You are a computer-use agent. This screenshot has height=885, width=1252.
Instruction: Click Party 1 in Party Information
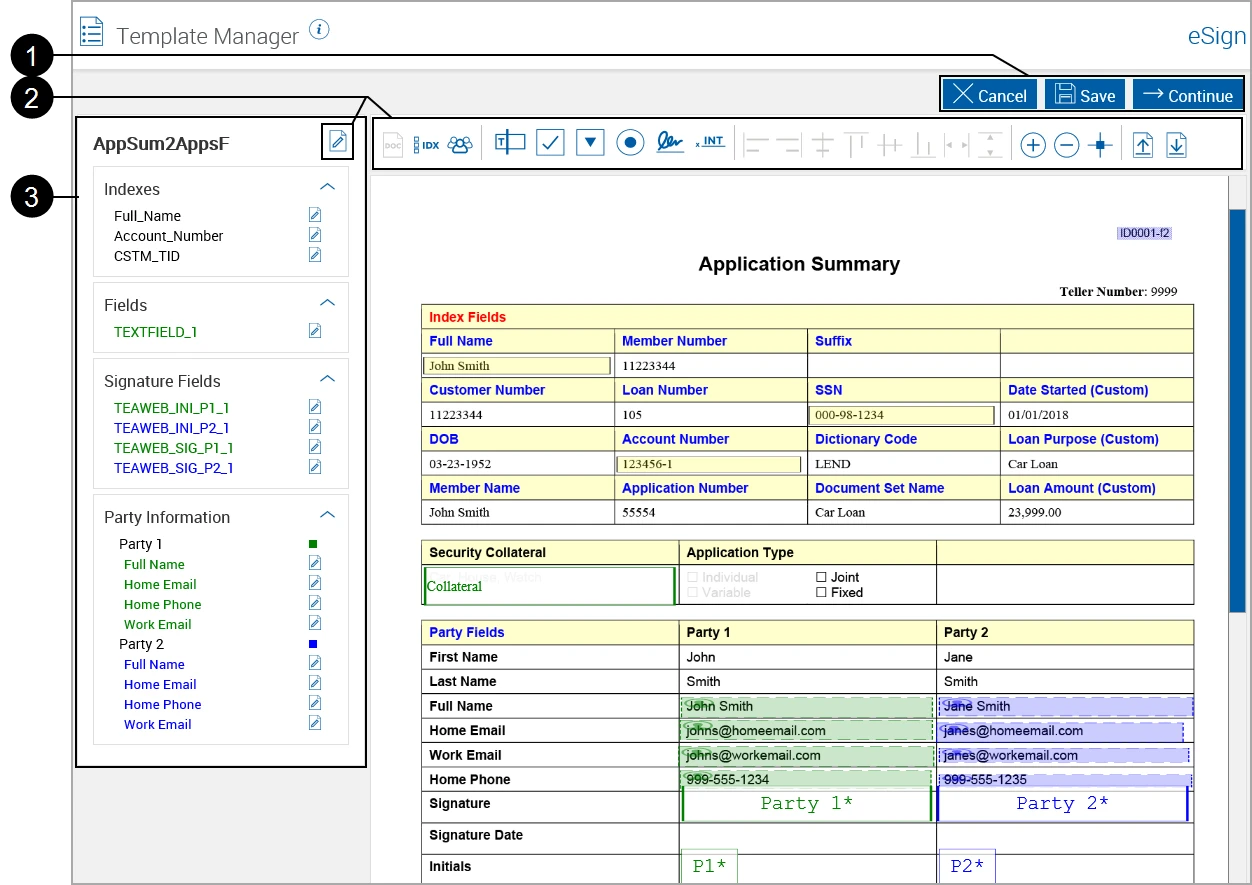coord(141,544)
